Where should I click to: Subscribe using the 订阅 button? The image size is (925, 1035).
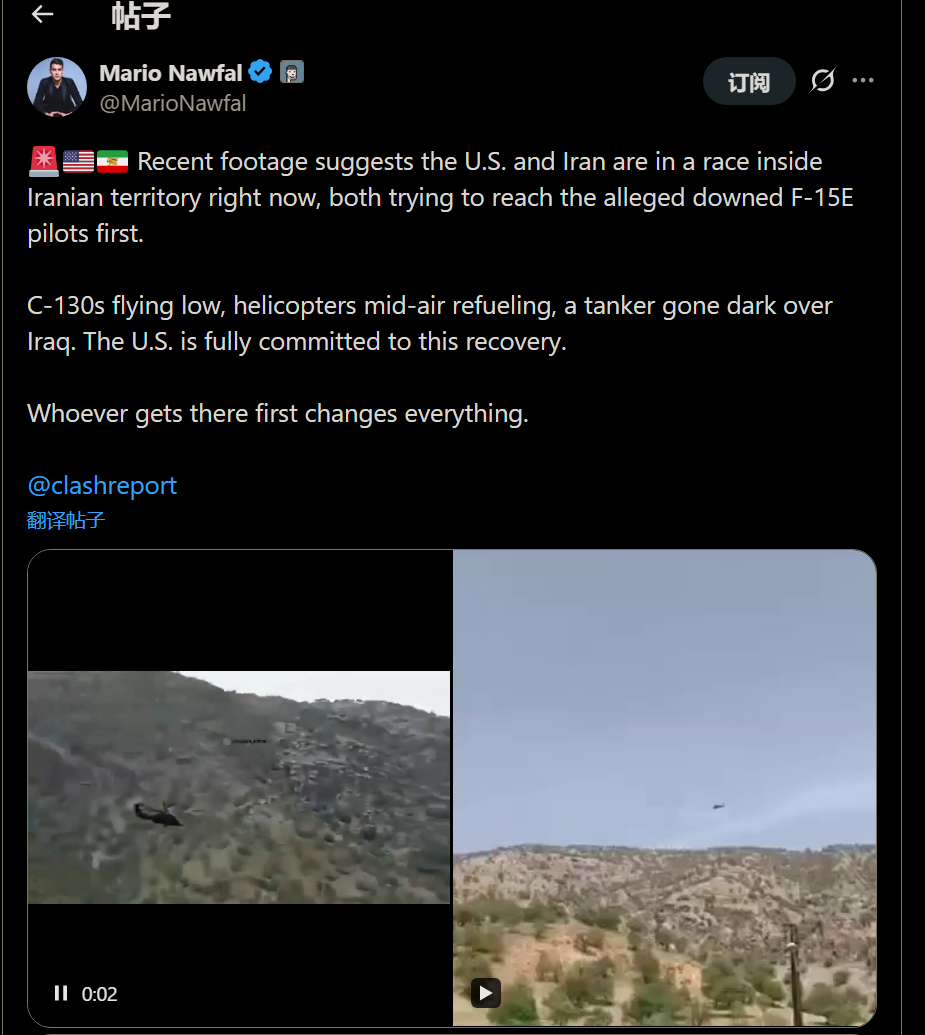[x=749, y=81]
